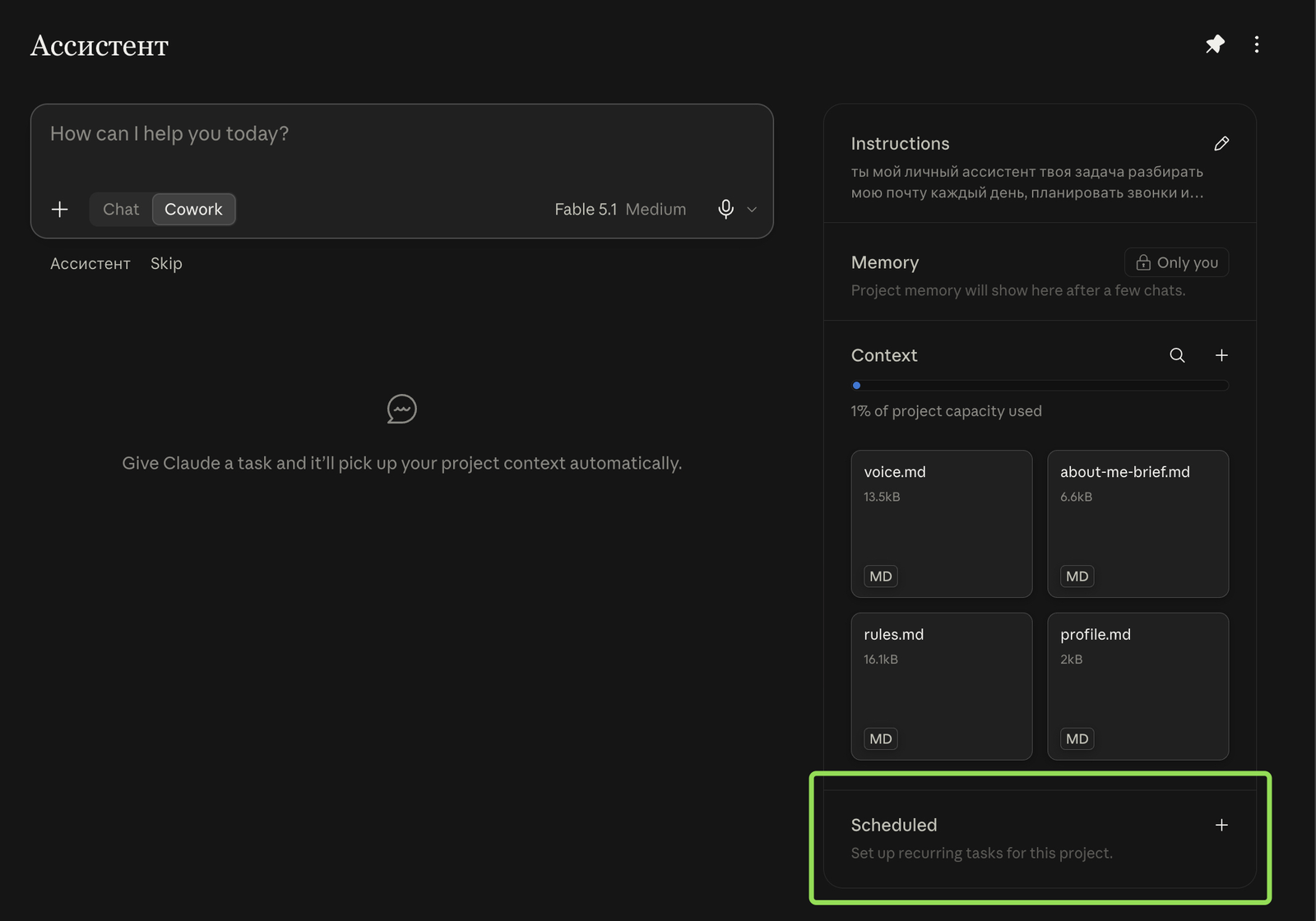
Task: Start voice input with microphone icon
Action: pos(725,209)
